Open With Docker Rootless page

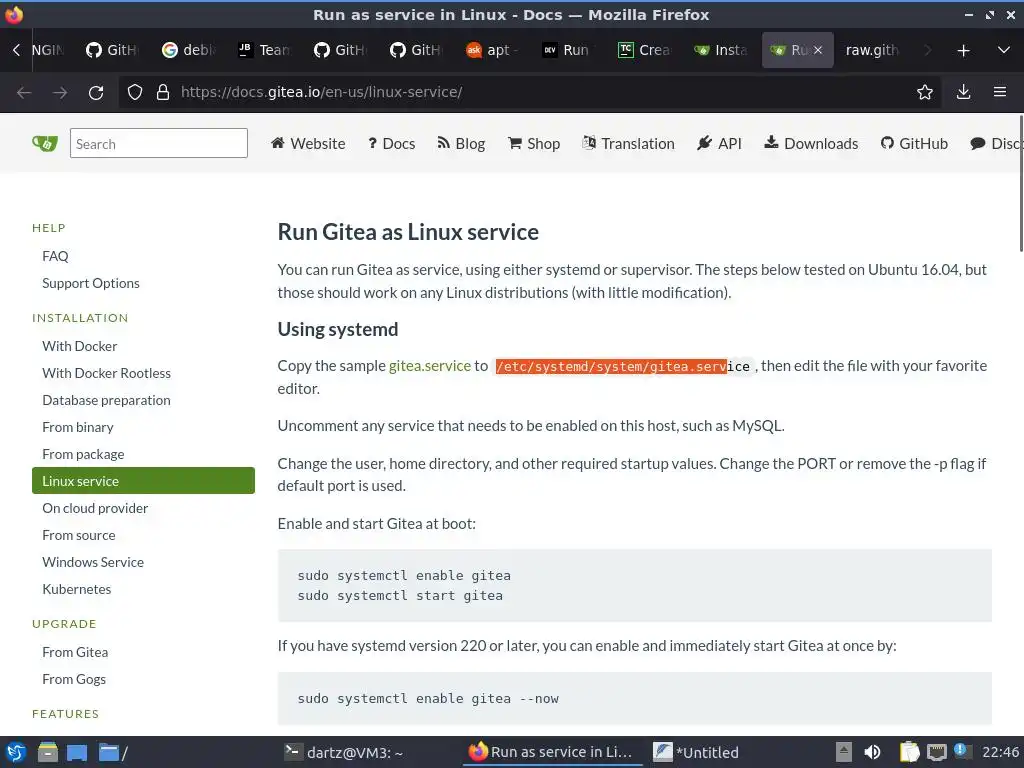click(106, 373)
